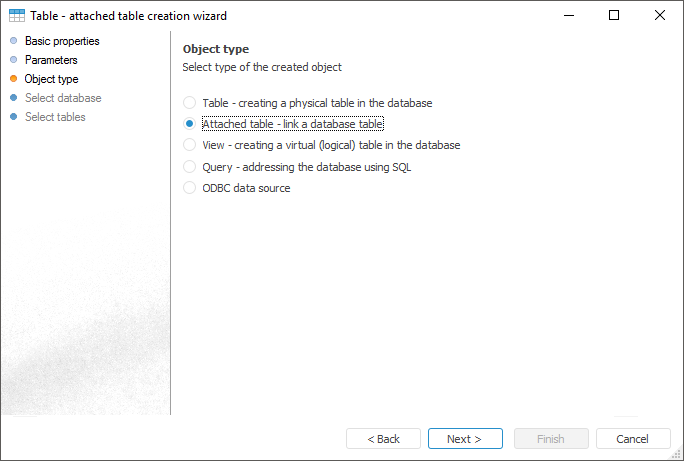Screen dimensions: 684x461
Task: Switch to the Object type step
Action: click(51, 79)
